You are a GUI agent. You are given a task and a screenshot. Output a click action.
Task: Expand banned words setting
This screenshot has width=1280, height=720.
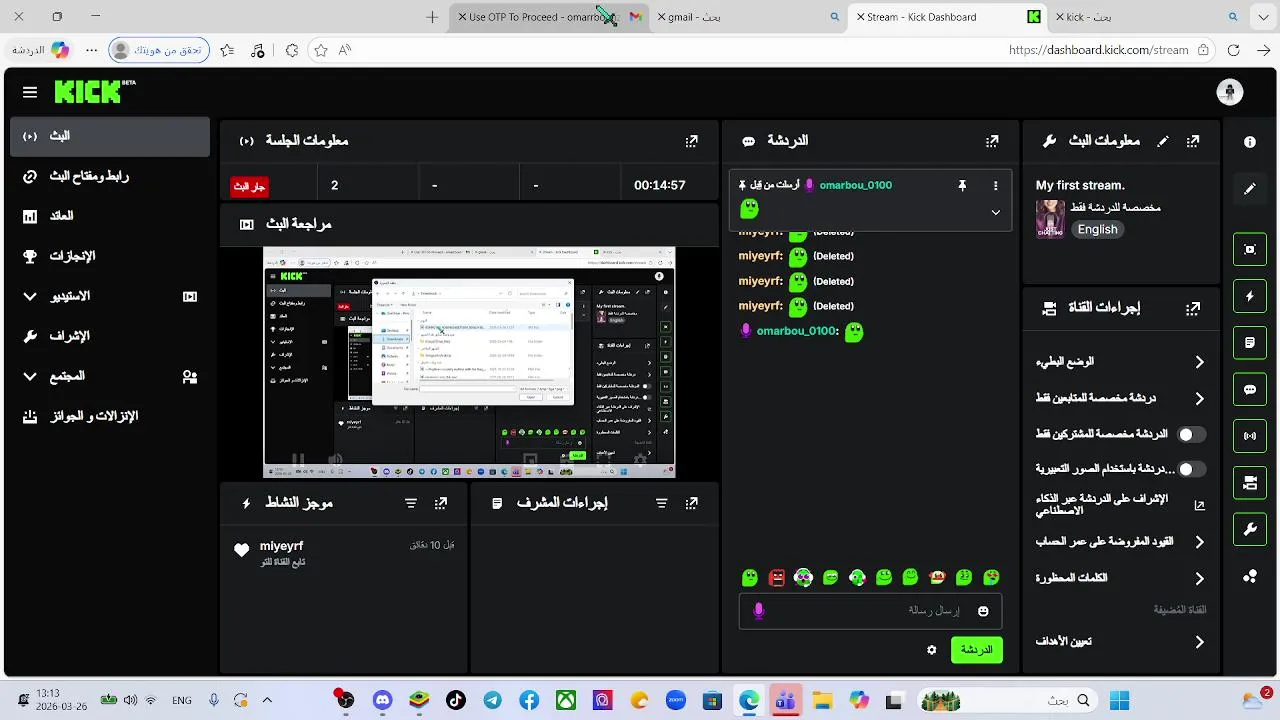click(1199, 578)
